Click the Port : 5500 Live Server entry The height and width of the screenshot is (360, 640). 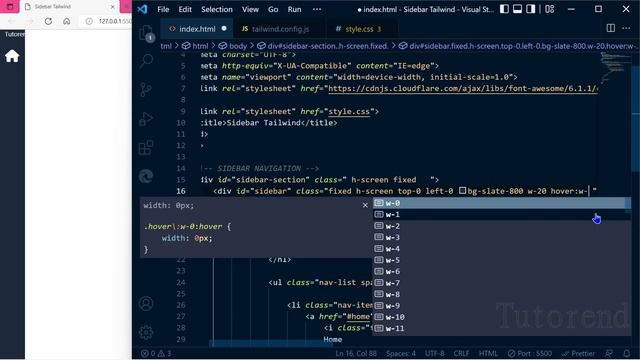[x=530, y=353]
